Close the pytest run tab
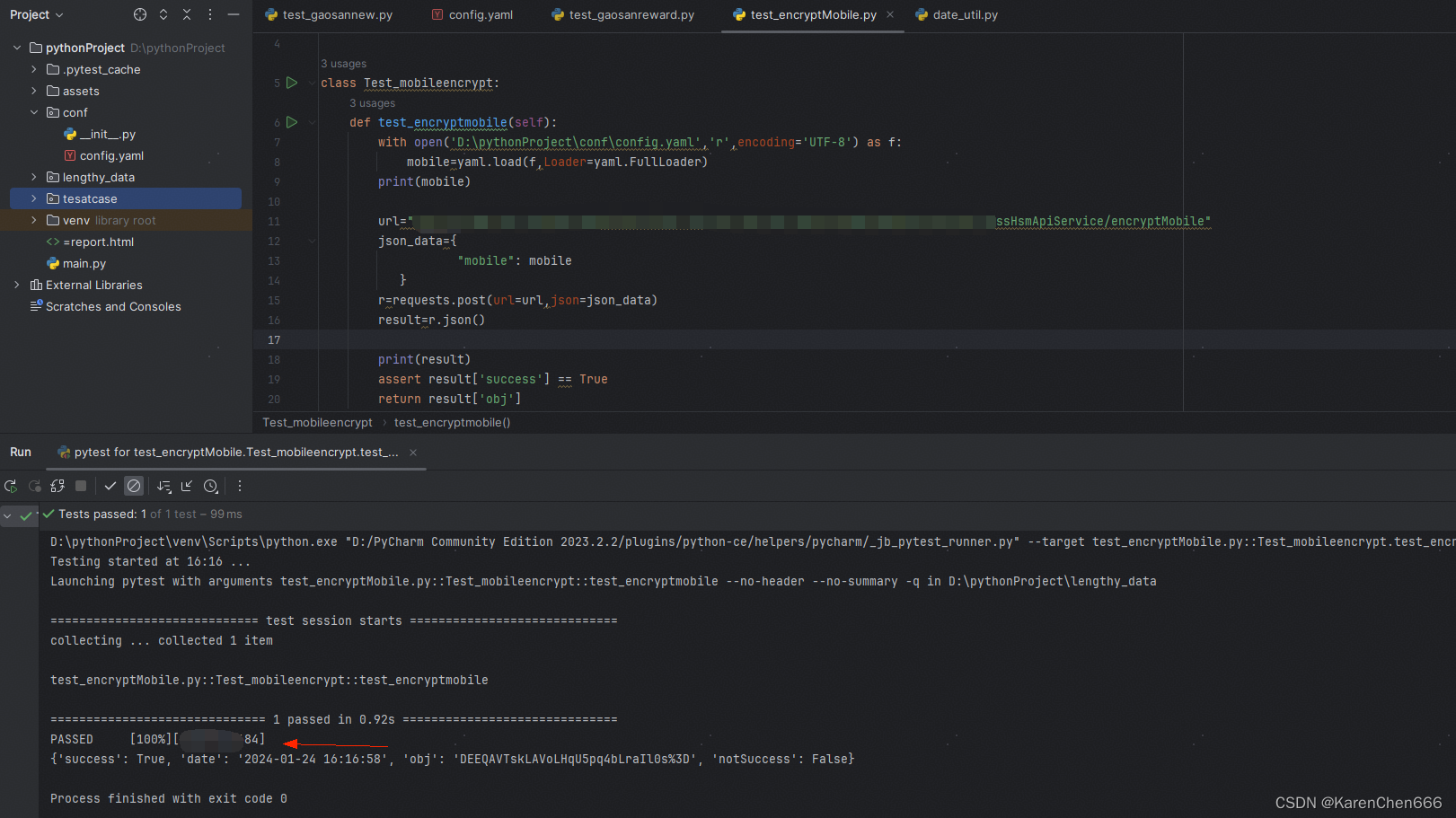1456x818 pixels. coord(413,453)
